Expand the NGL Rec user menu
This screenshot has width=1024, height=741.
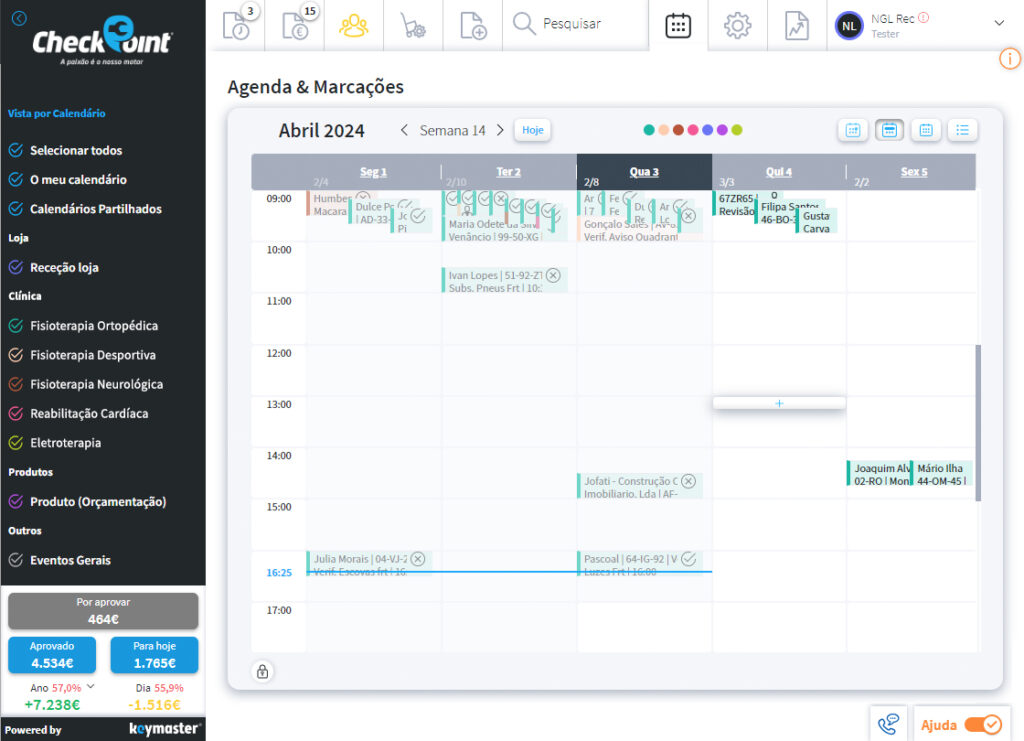(998, 23)
